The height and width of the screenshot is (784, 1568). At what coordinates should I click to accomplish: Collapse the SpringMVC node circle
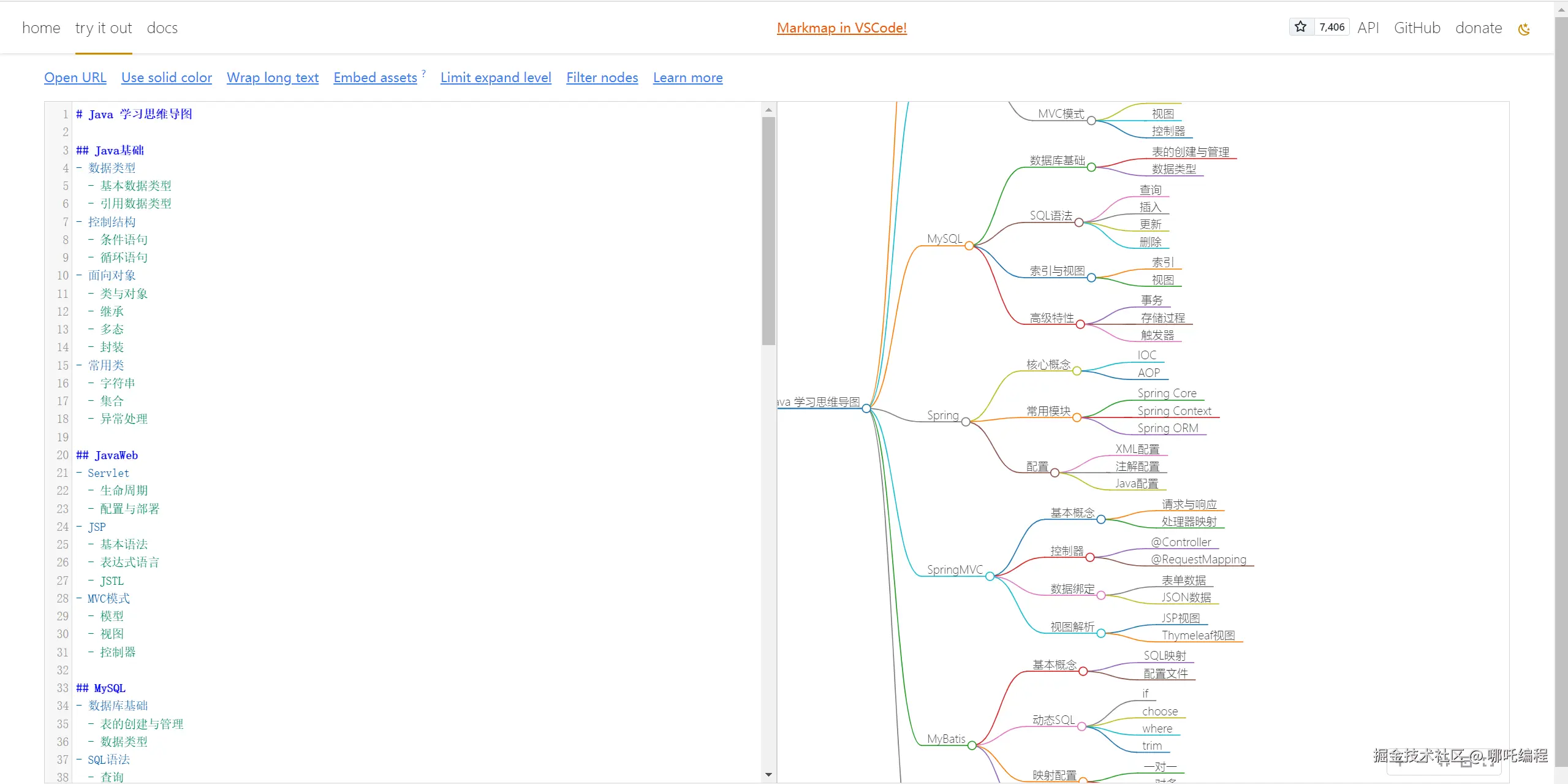tap(990, 576)
